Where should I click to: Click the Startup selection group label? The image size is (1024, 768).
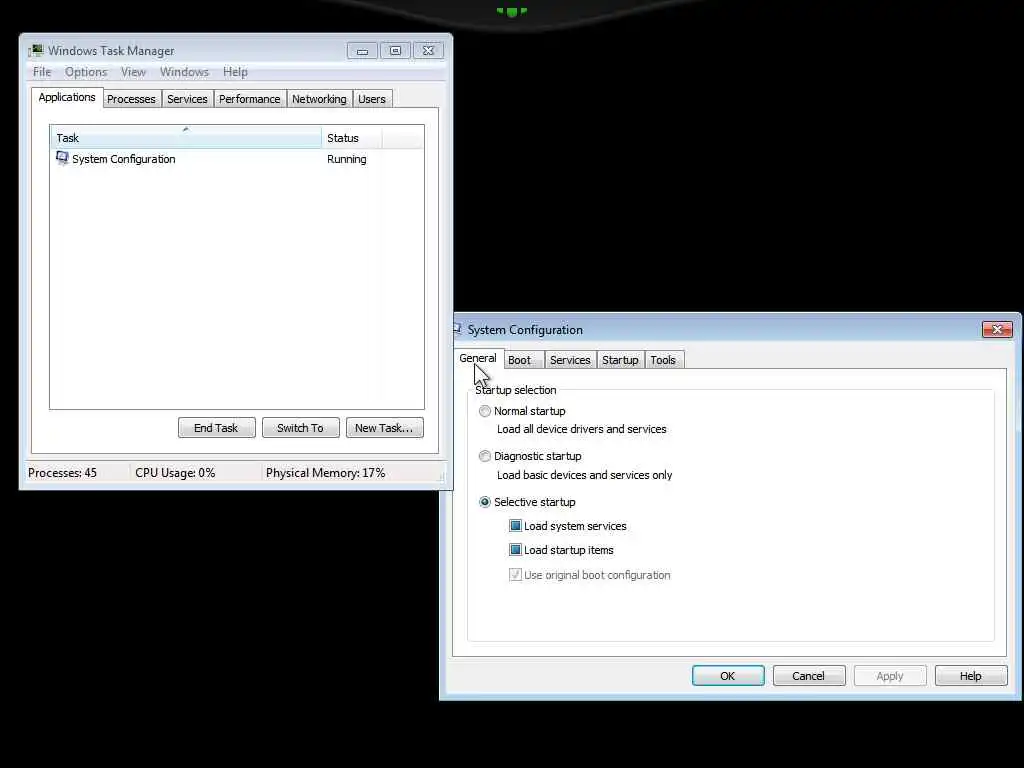(516, 390)
